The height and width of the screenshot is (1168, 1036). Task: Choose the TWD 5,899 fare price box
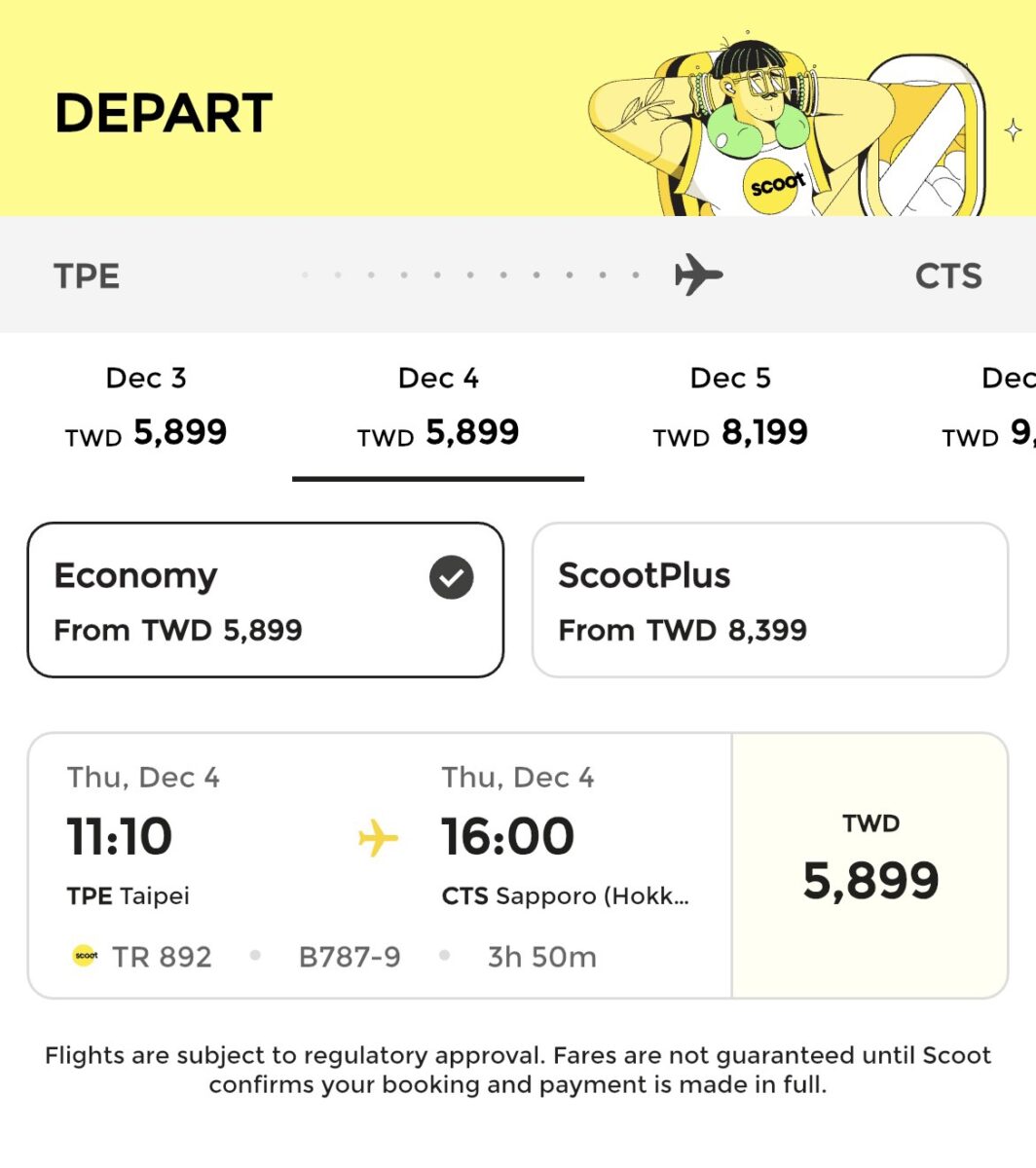pyautogui.click(x=870, y=865)
